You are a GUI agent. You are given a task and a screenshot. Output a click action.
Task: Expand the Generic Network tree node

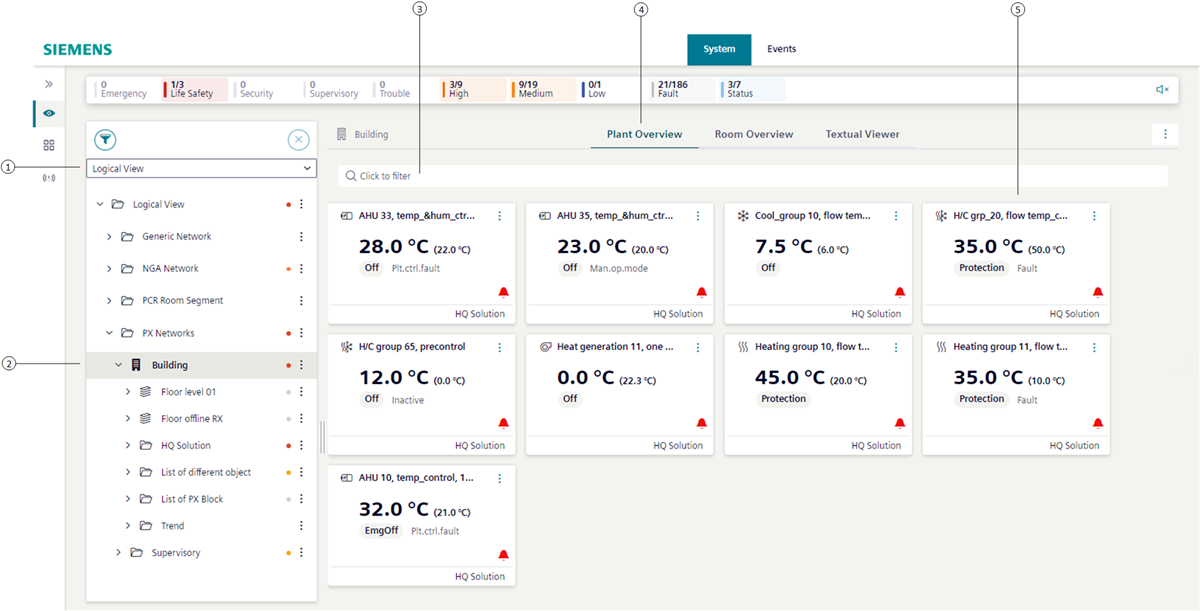(x=109, y=237)
